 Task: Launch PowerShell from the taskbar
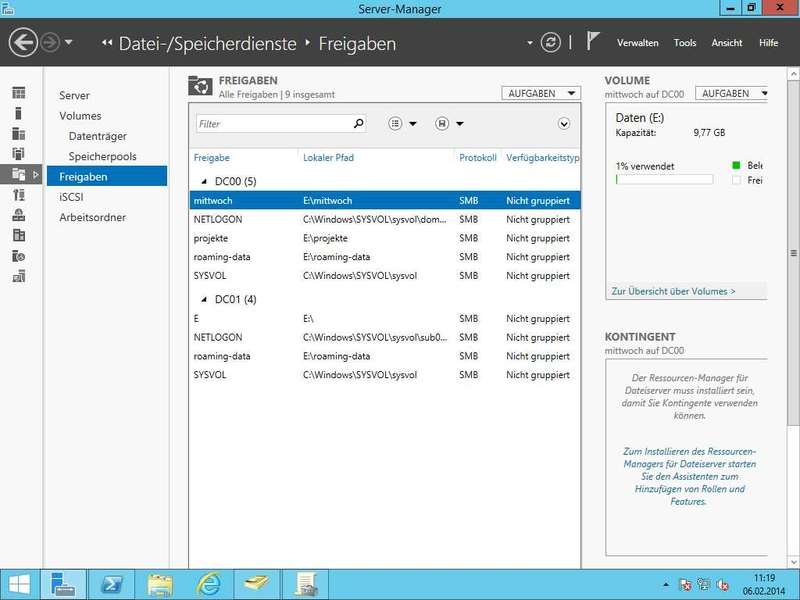click(112, 584)
